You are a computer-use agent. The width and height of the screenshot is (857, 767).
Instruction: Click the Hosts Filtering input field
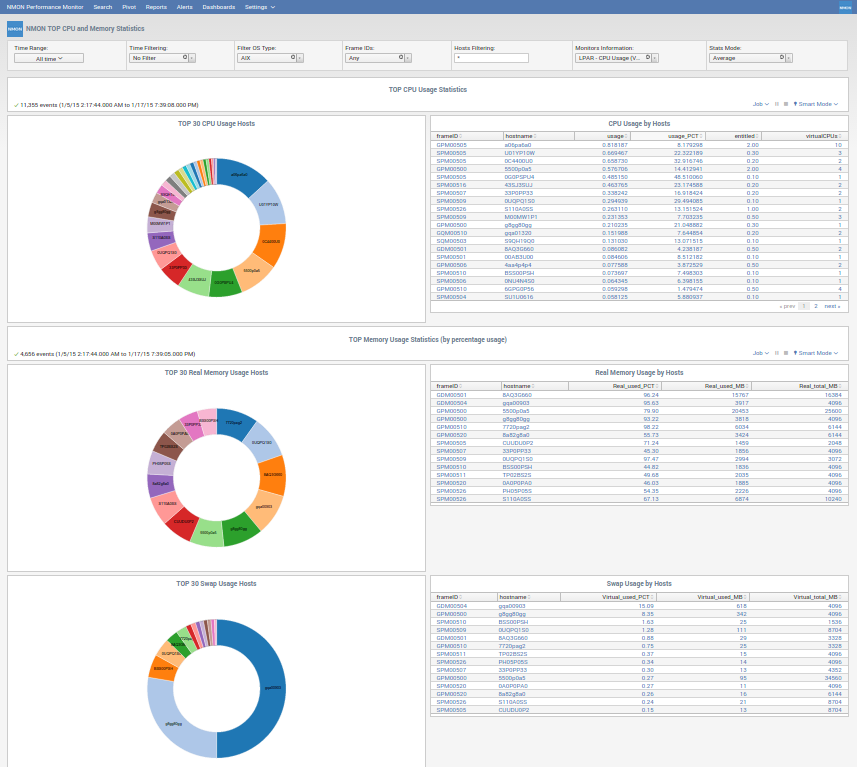(x=491, y=58)
